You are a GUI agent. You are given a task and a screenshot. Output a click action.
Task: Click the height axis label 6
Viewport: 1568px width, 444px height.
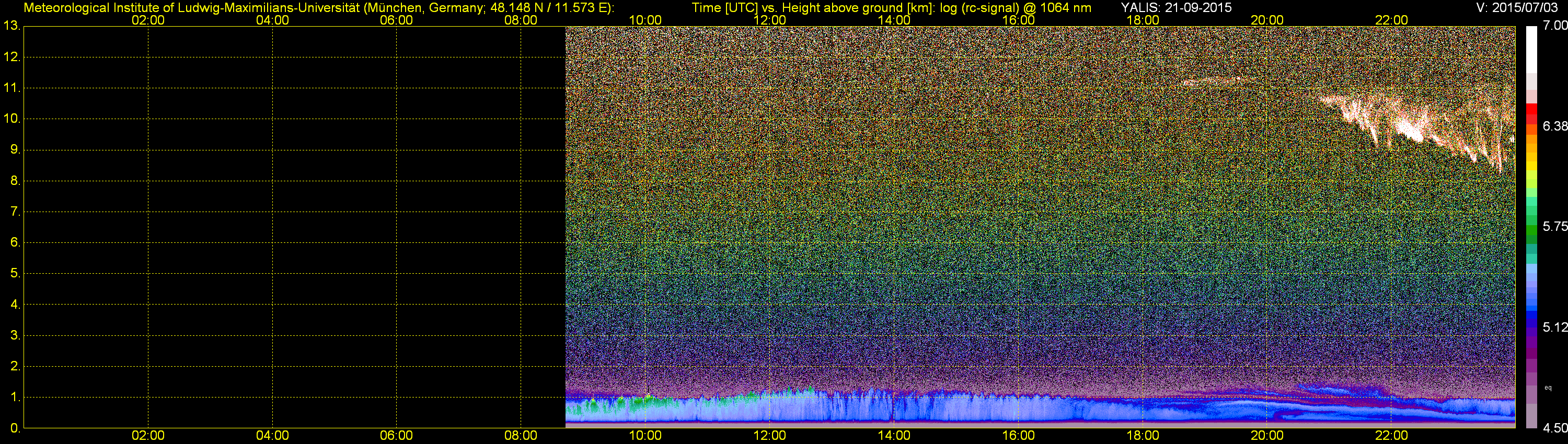coord(15,243)
